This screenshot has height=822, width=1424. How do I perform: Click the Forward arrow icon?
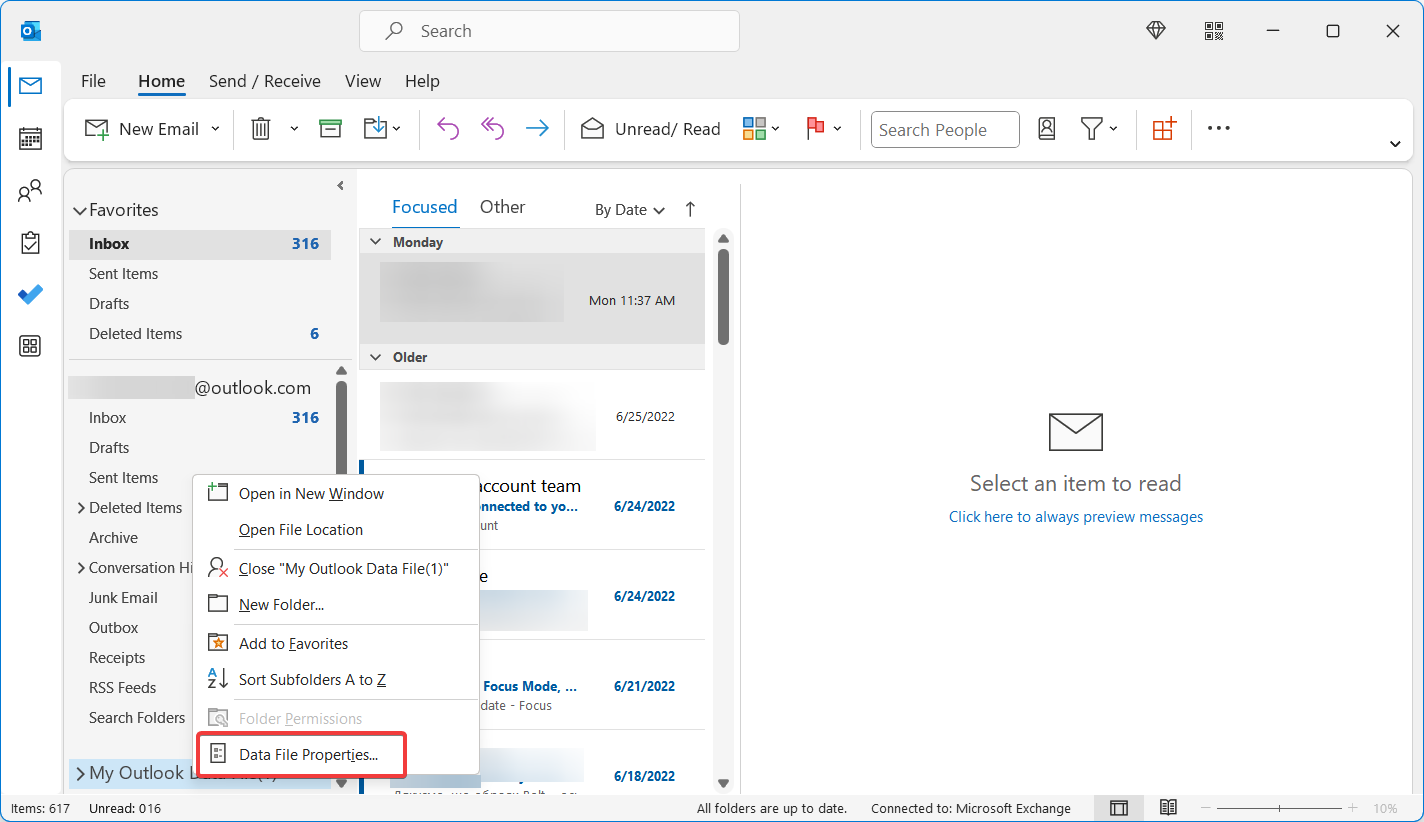[x=537, y=129]
